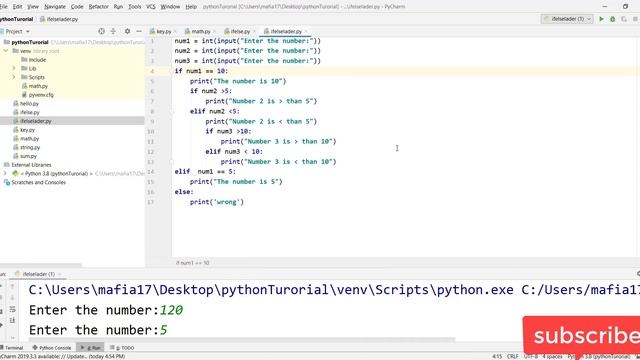Select ifelselader (1) run tab
Viewport: 640px width, 360px height.
pos(37,274)
